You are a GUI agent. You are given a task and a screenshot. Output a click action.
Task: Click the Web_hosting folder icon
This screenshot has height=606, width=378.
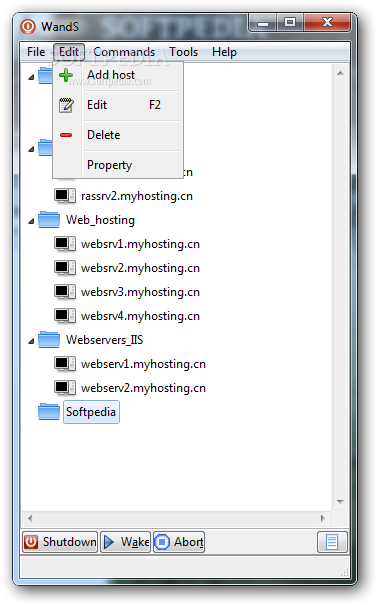click(x=49, y=220)
